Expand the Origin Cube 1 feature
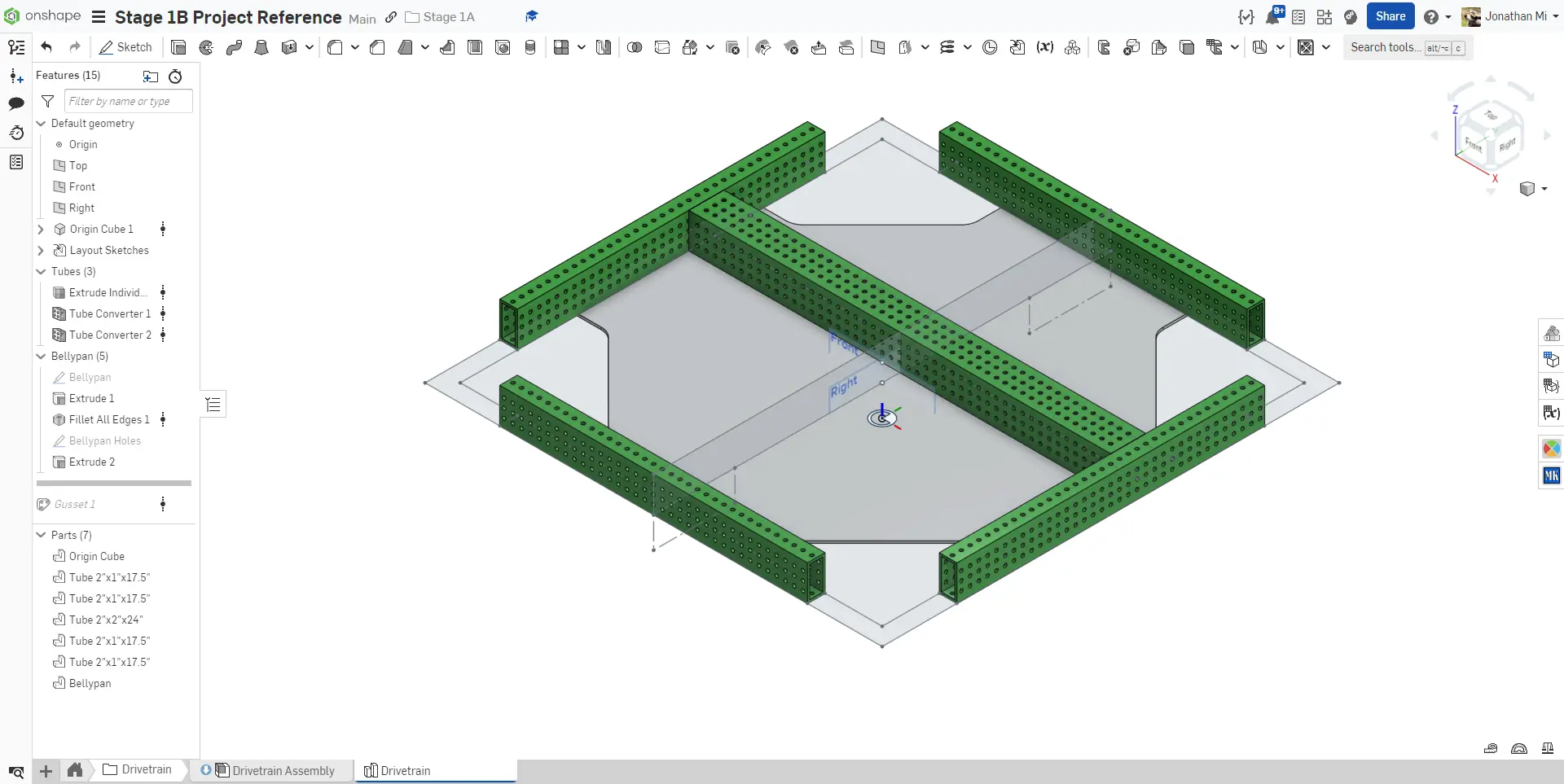Screen dimensions: 1564x784 tap(41, 230)
